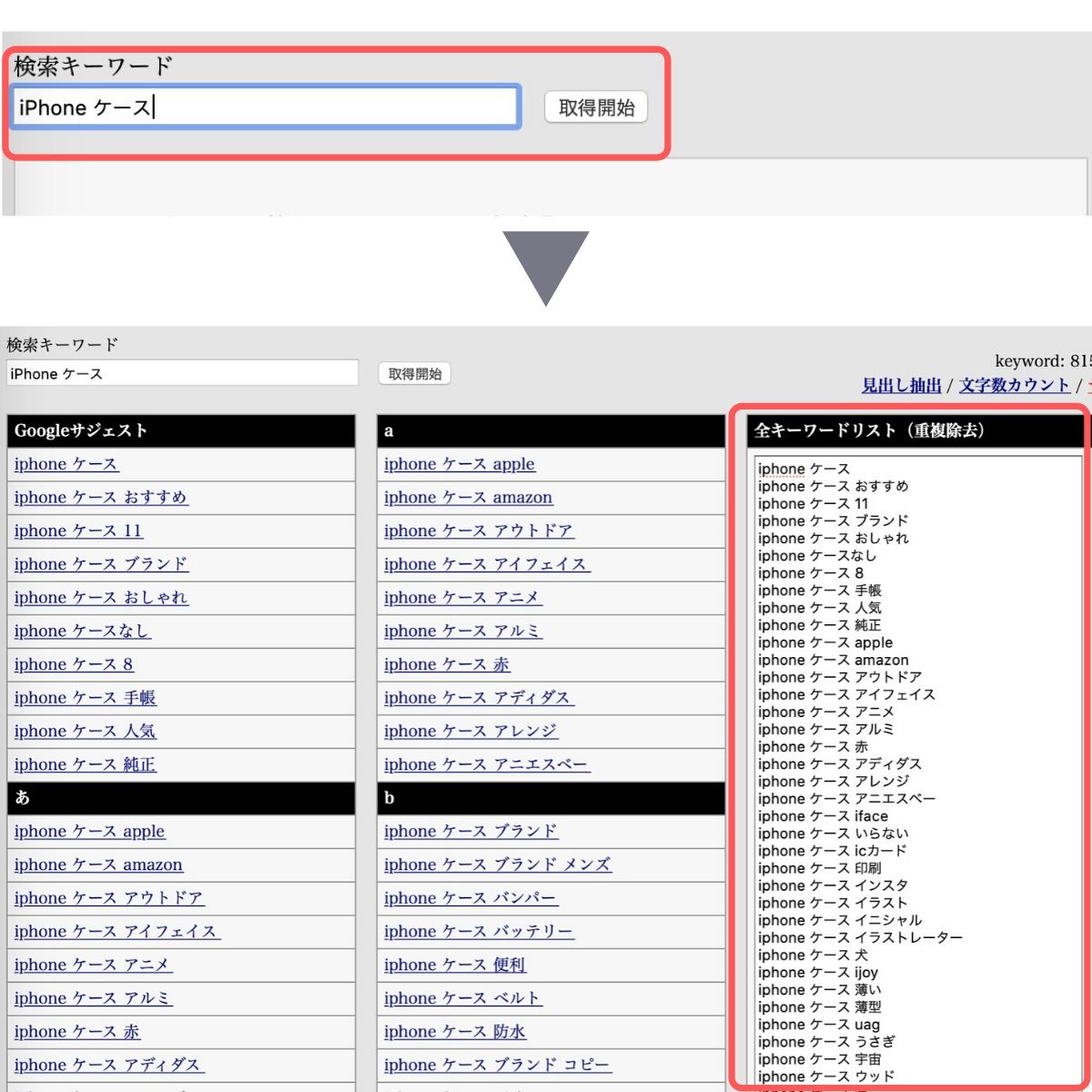This screenshot has width=1092, height=1092.
Task: Select 'iphone ケース うさぎ' in the keyword list
Action: point(826,1042)
